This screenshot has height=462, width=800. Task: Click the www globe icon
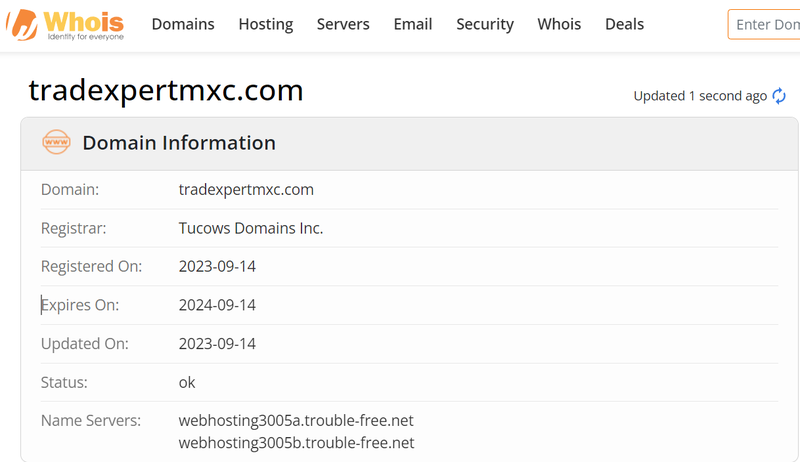(x=57, y=143)
